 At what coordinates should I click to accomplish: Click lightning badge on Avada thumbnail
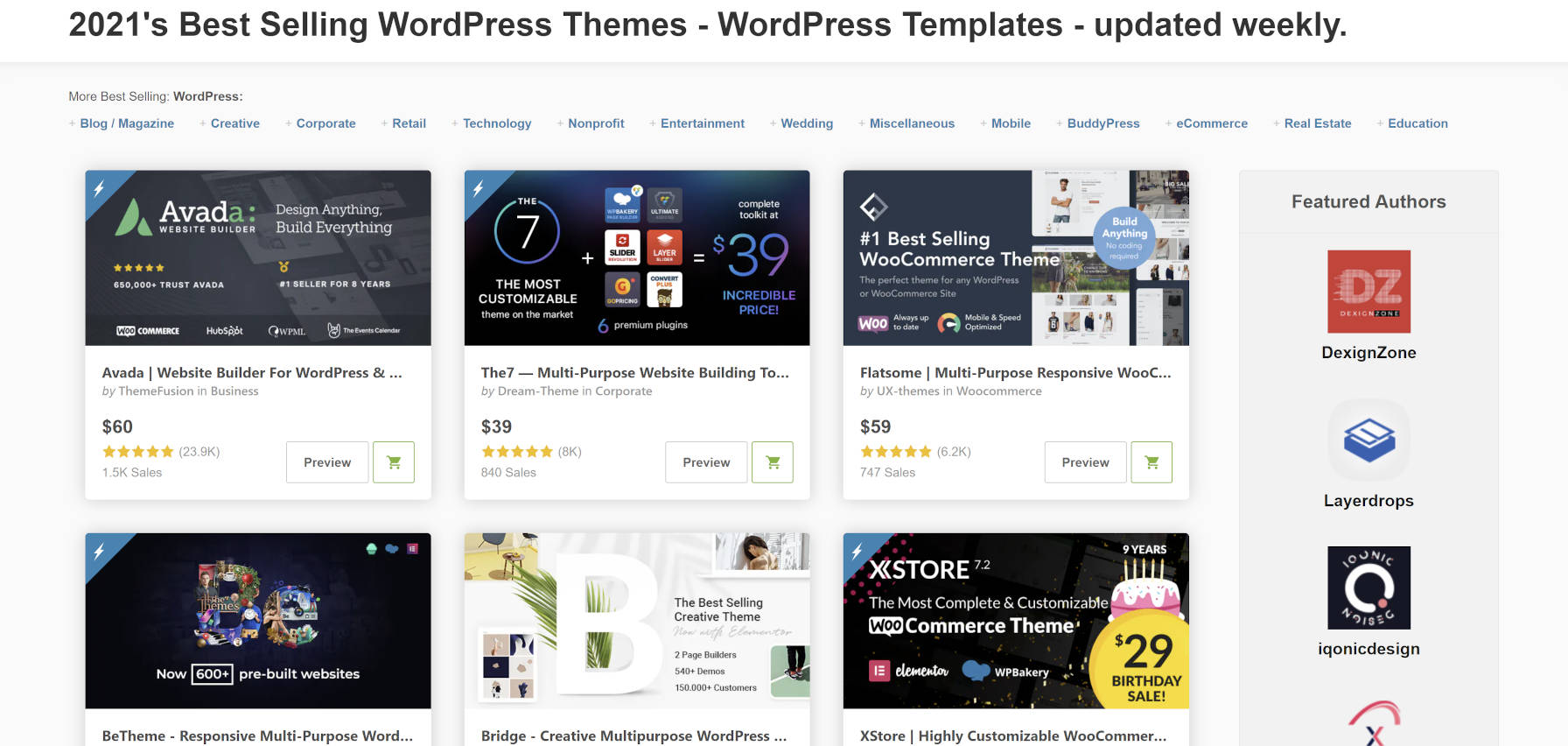point(99,187)
